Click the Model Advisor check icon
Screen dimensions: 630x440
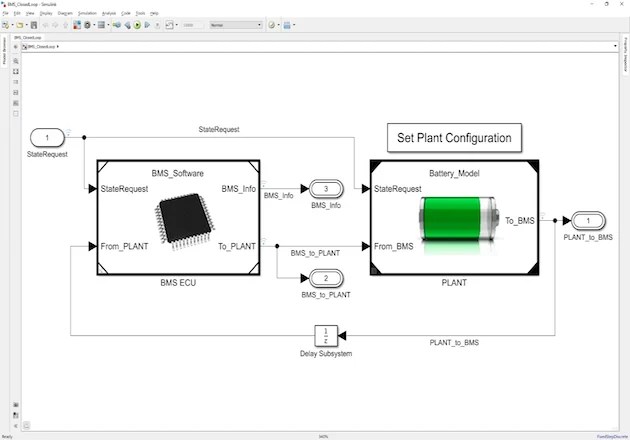272,25
